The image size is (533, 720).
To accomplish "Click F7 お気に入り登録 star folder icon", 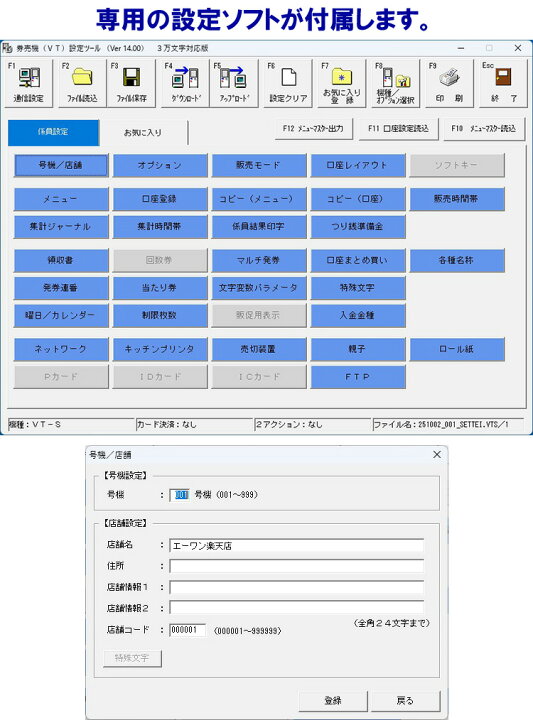I will 341,83.
